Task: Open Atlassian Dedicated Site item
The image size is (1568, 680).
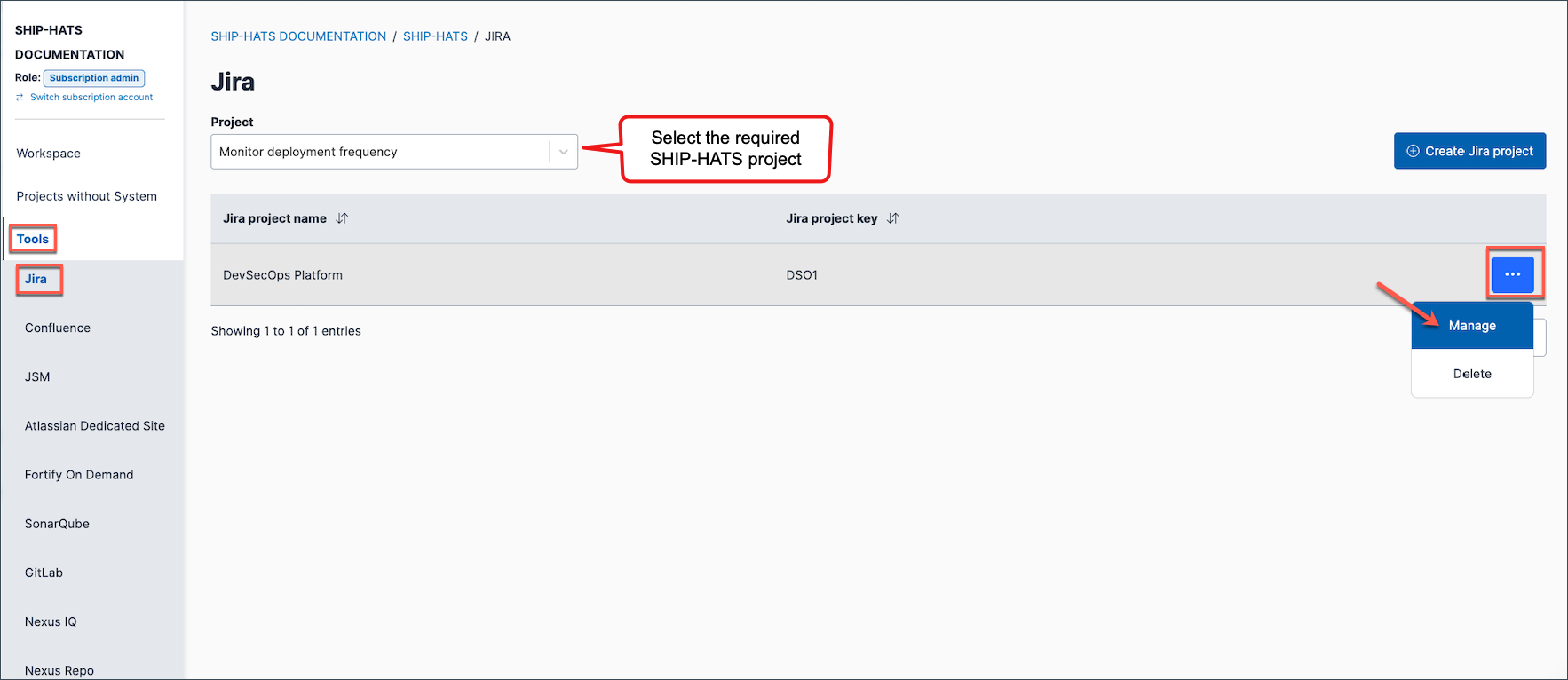Action: click(95, 426)
